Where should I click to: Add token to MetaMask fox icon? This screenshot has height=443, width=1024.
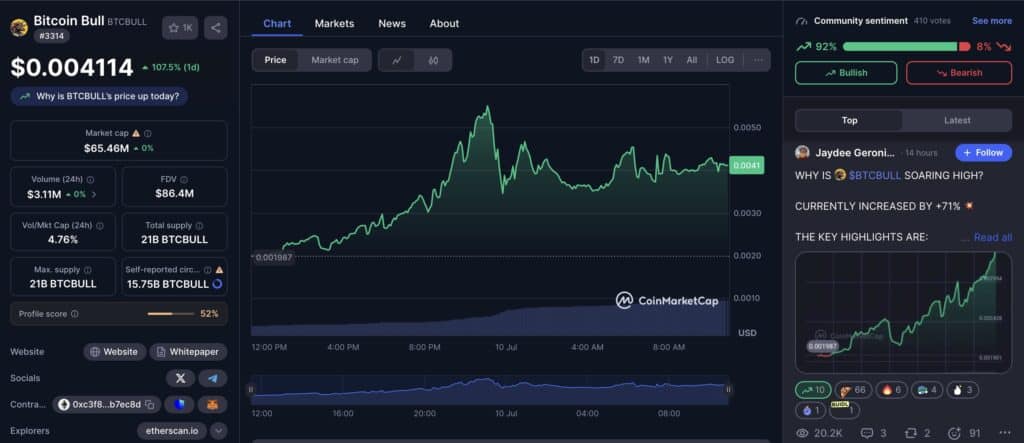[x=213, y=404]
